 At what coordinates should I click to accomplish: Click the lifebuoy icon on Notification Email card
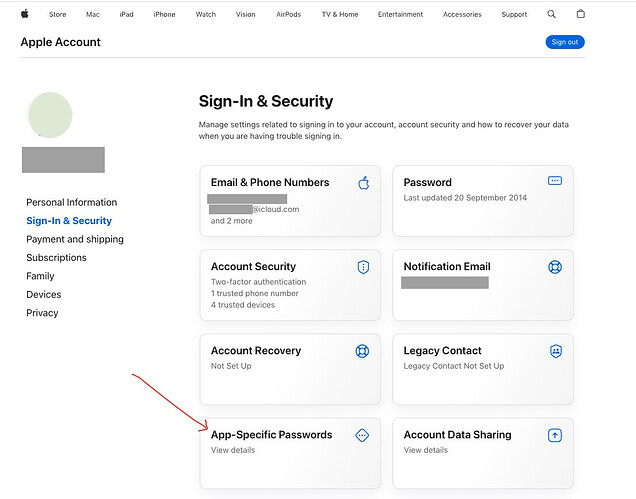[x=554, y=267]
